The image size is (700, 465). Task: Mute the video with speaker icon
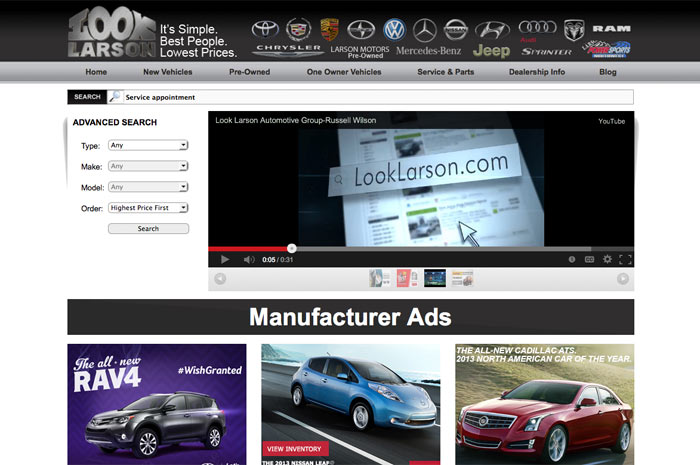pyautogui.click(x=249, y=259)
